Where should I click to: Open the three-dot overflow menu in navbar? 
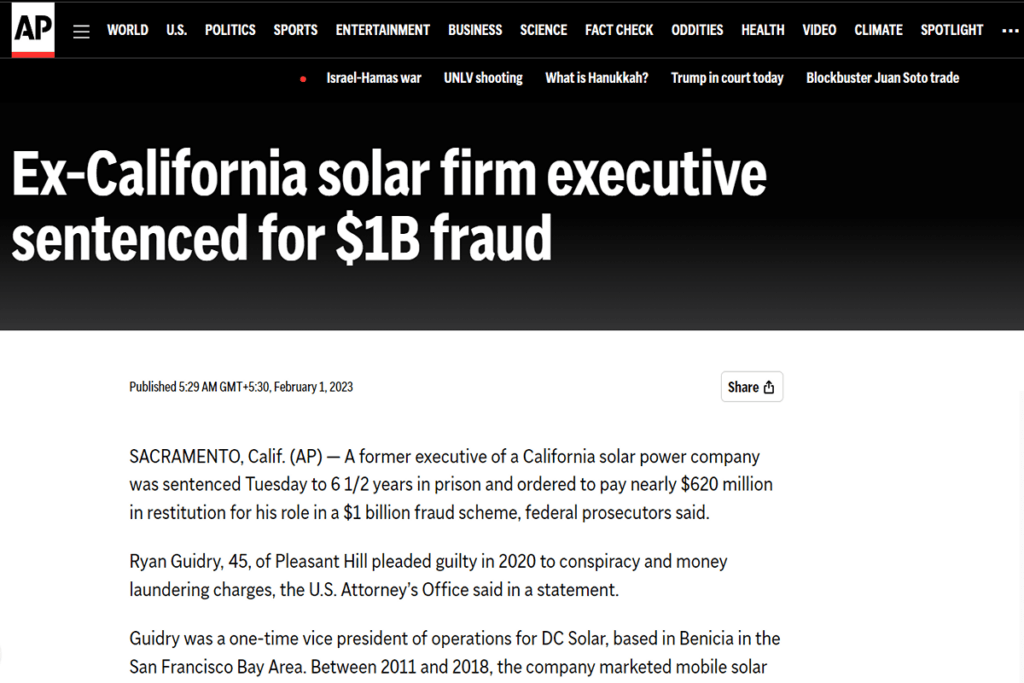[1010, 30]
